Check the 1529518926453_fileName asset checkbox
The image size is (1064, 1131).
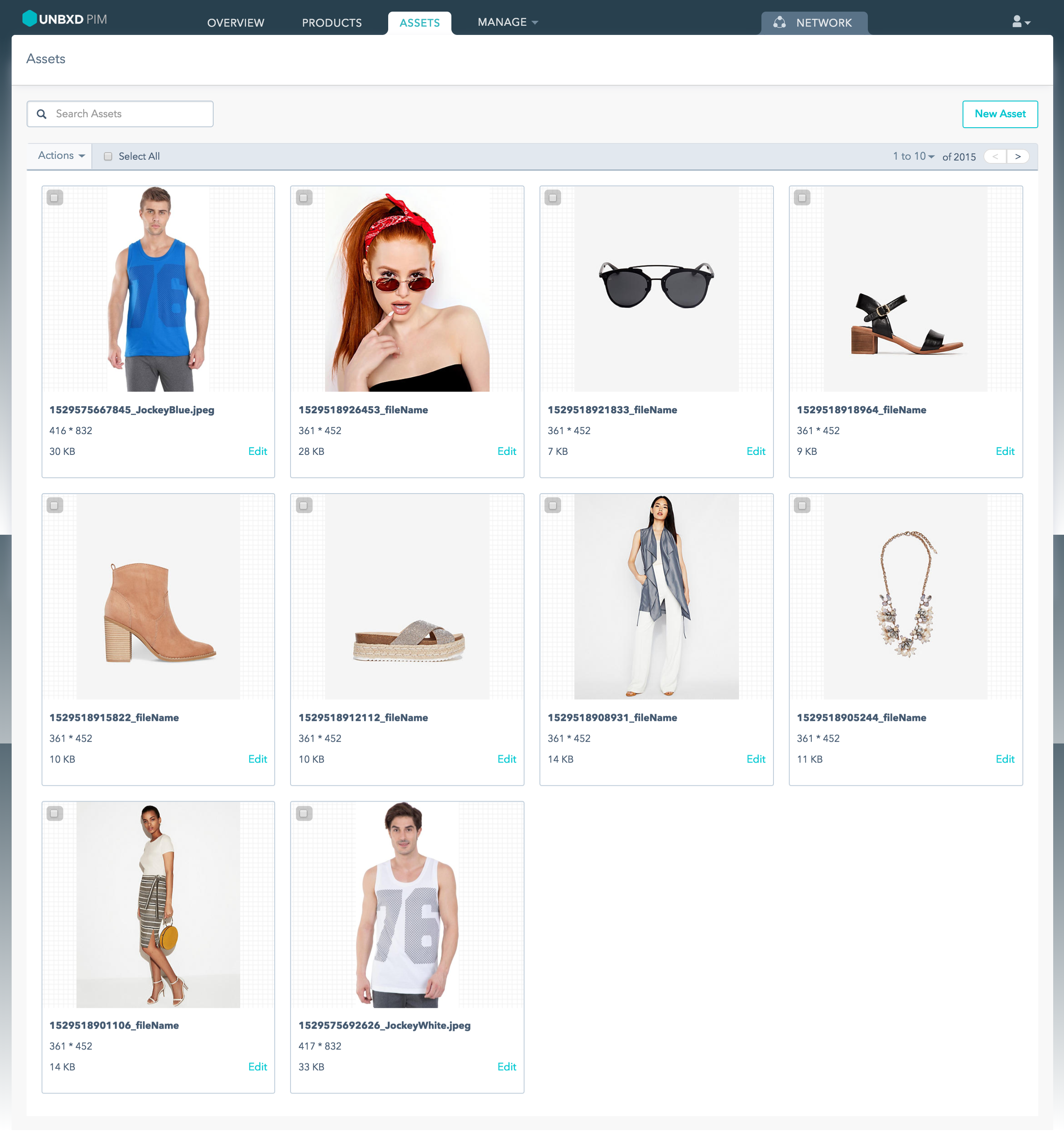[304, 198]
